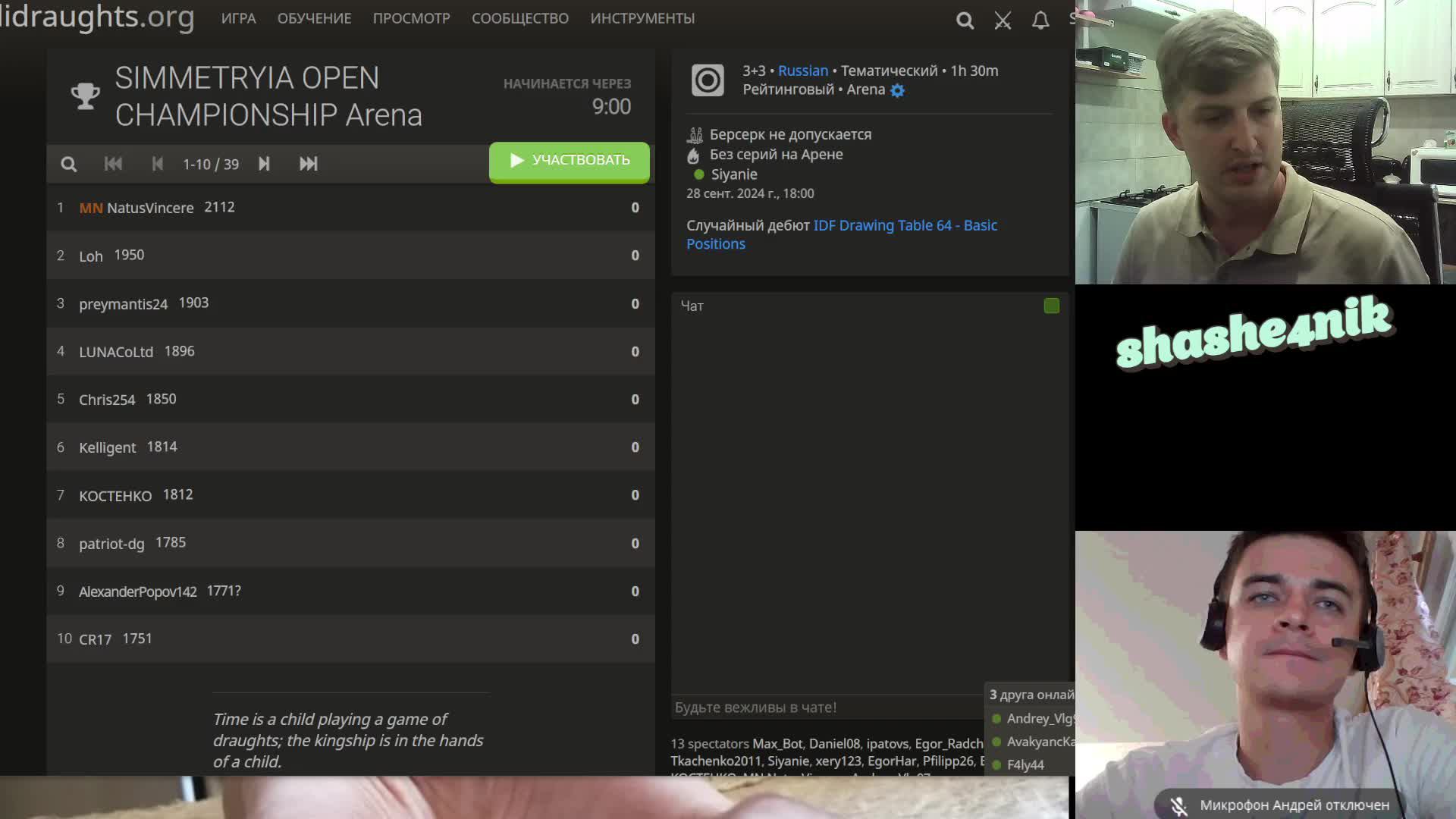Viewport: 1456px width, 819px height.
Task: Click the Russian language link
Action: 802,71
